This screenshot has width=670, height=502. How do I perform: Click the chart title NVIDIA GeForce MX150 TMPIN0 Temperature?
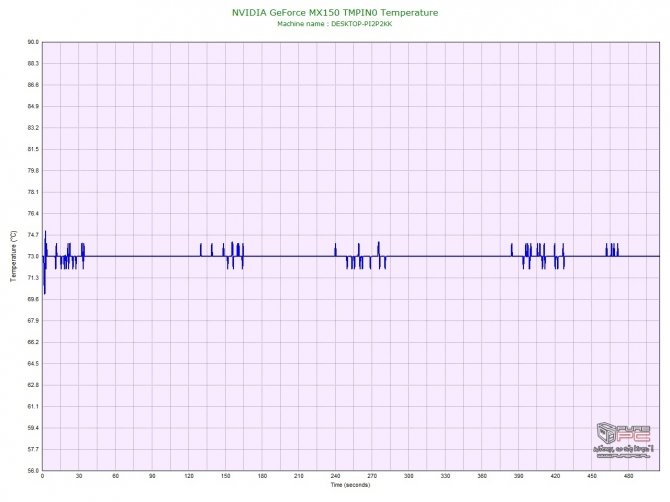click(x=335, y=13)
